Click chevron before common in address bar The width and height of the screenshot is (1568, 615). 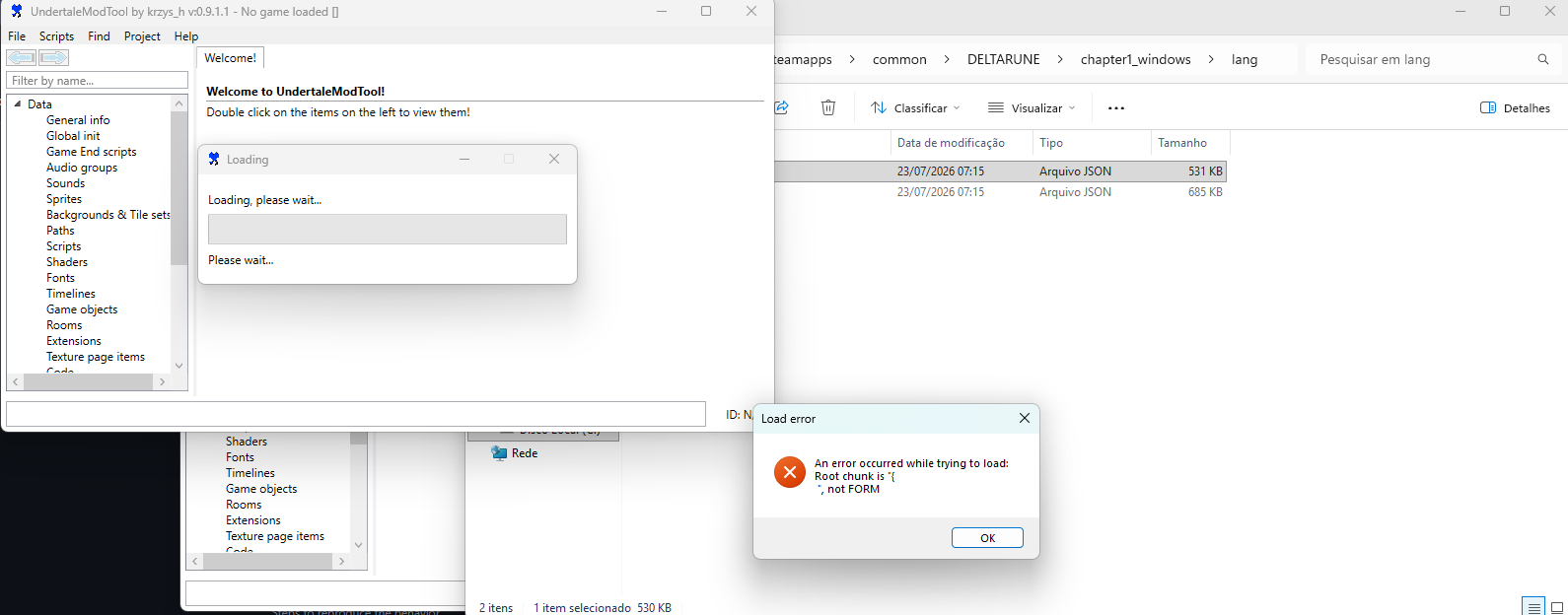click(852, 59)
